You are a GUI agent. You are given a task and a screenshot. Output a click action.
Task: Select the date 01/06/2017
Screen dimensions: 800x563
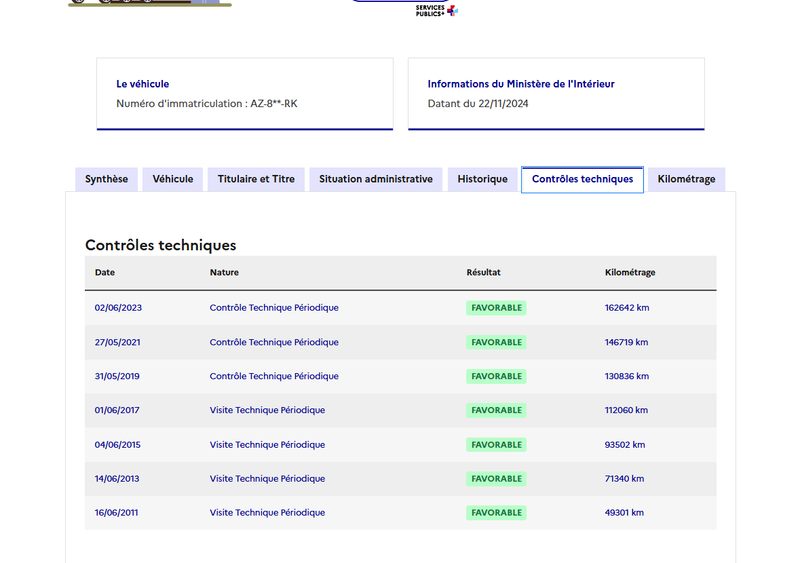[x=117, y=410]
